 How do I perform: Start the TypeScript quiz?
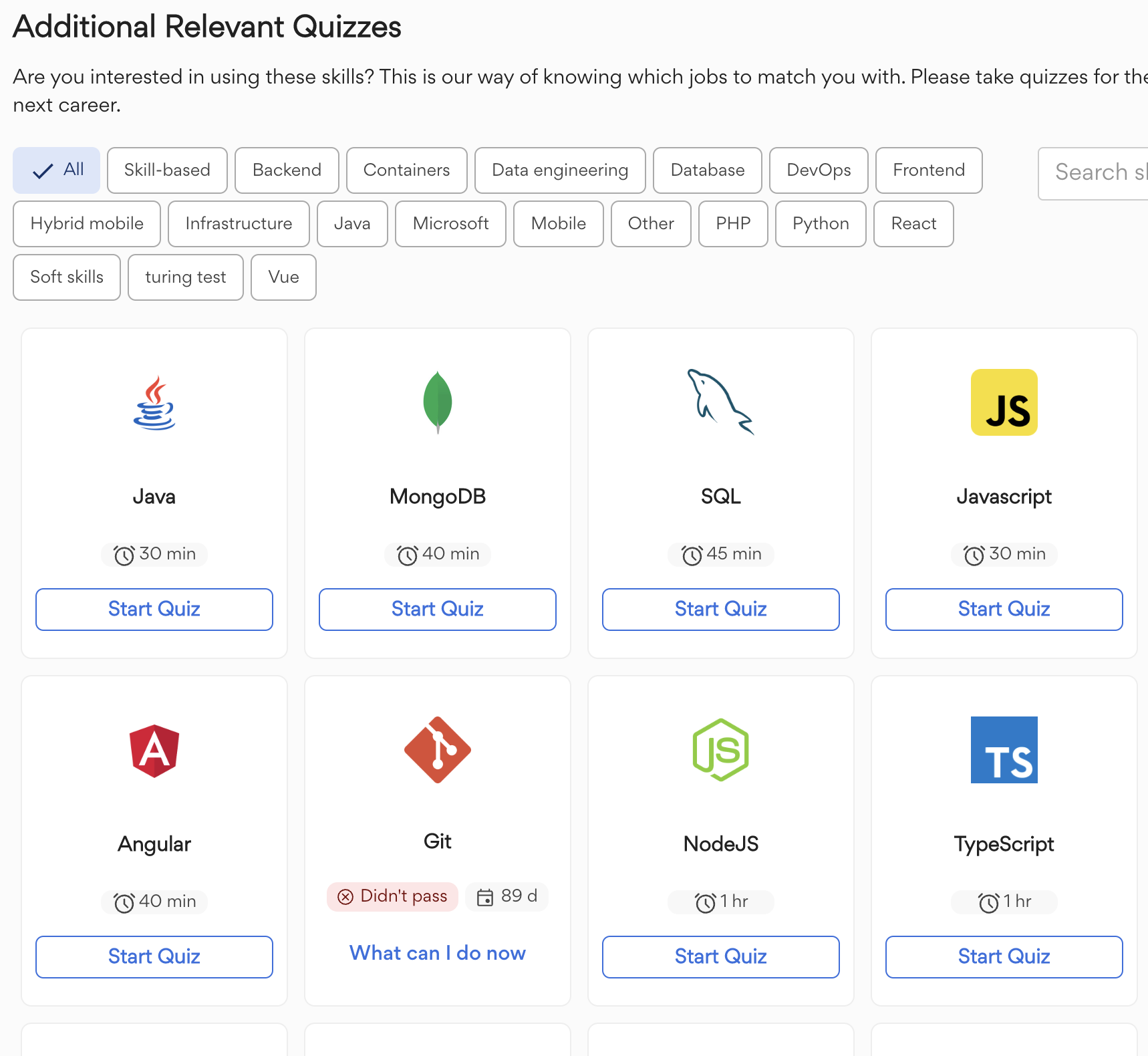1004,957
